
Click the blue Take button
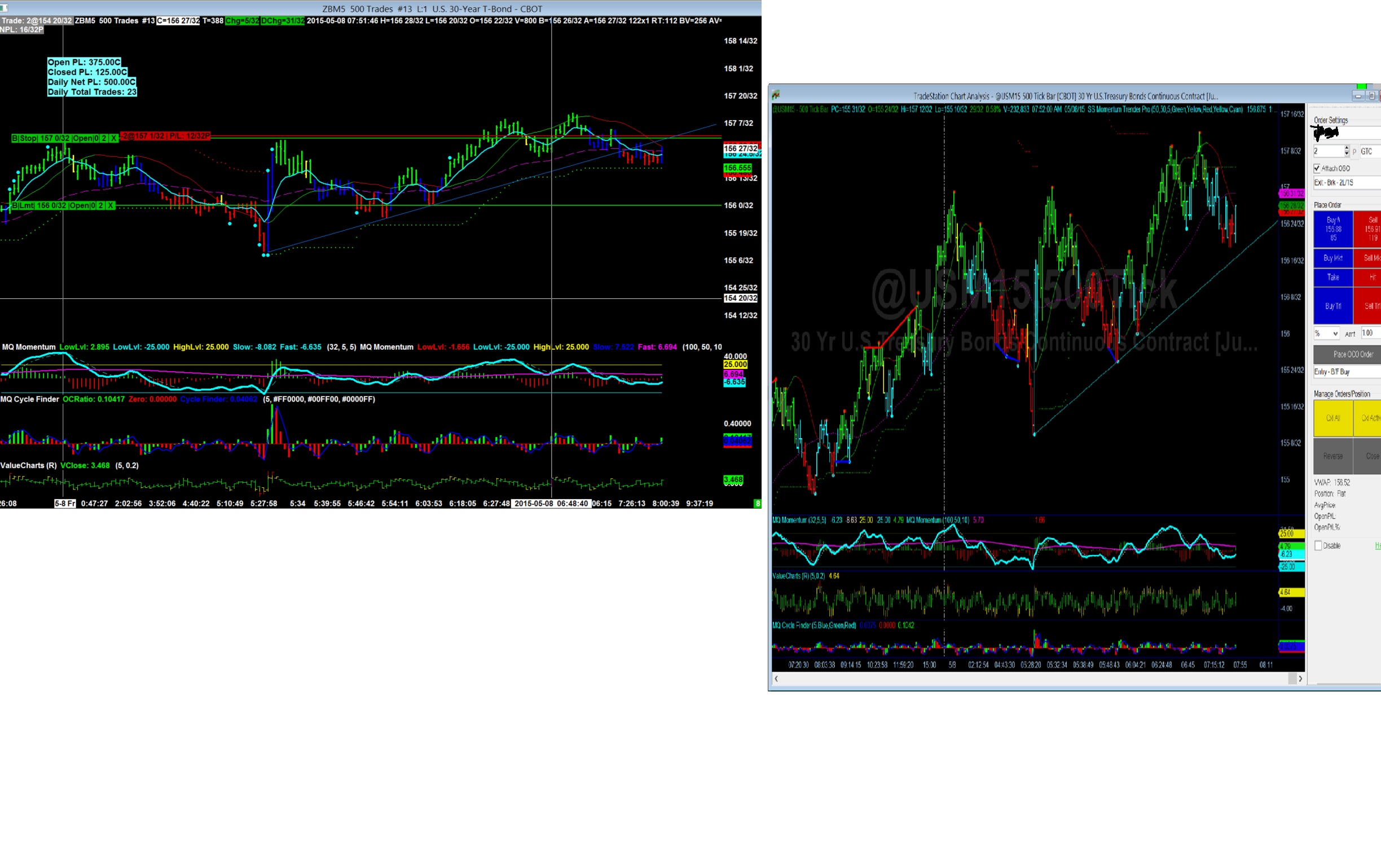click(x=1333, y=277)
